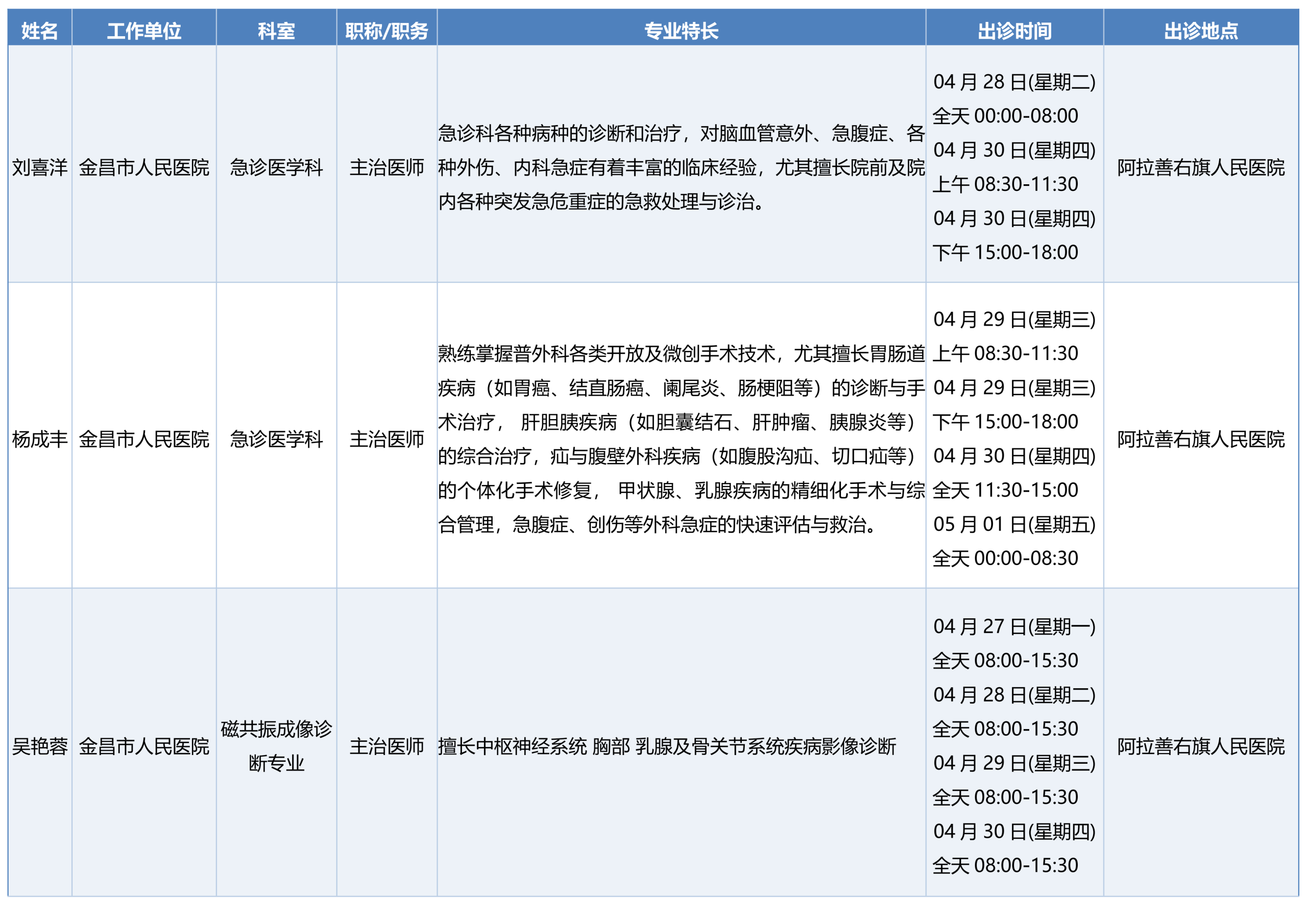
Task: Click 杨成丰's specialty description on 普外科
Action: pos(681,439)
